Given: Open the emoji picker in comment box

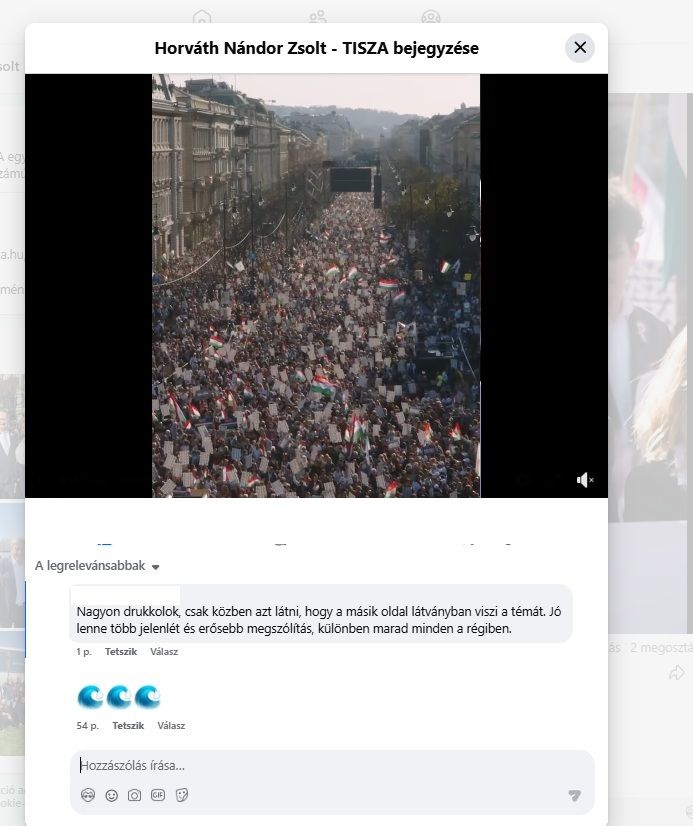Looking at the screenshot, I should [x=112, y=795].
